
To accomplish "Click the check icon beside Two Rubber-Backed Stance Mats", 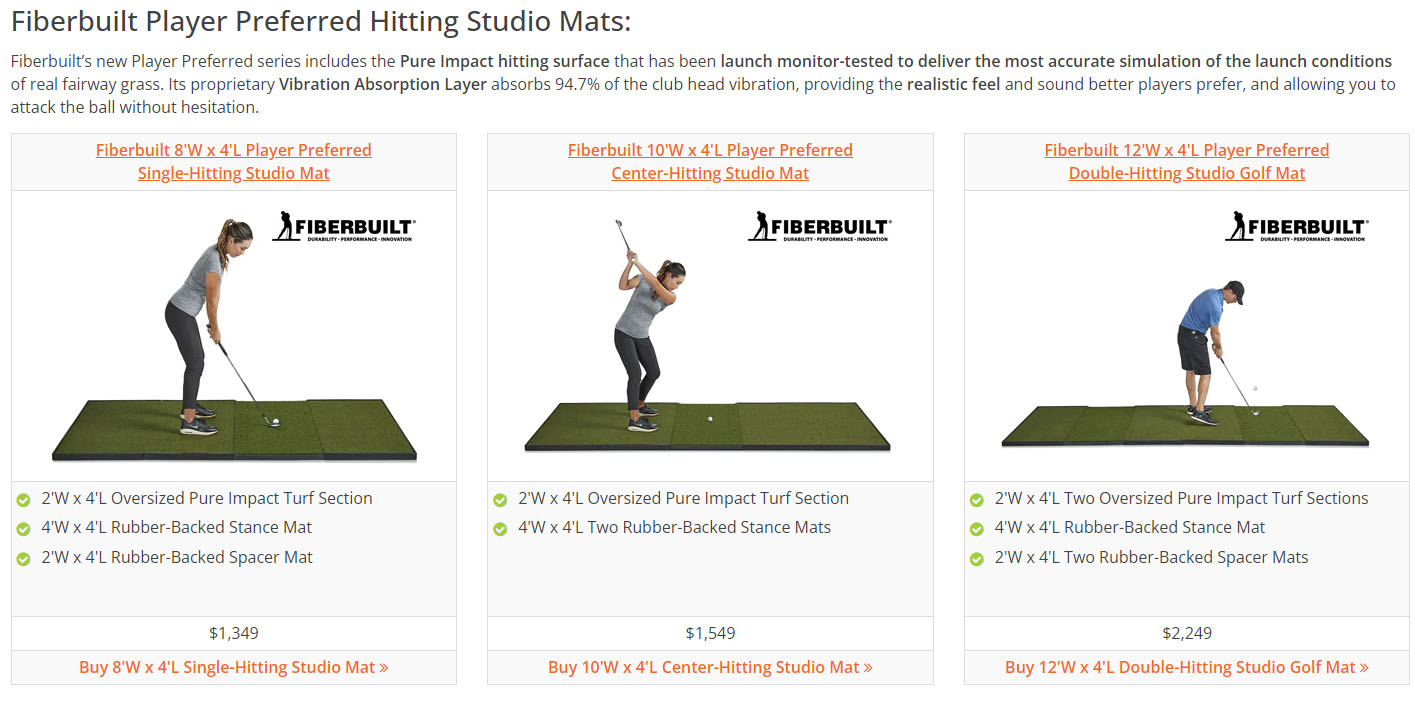I will (500, 529).
